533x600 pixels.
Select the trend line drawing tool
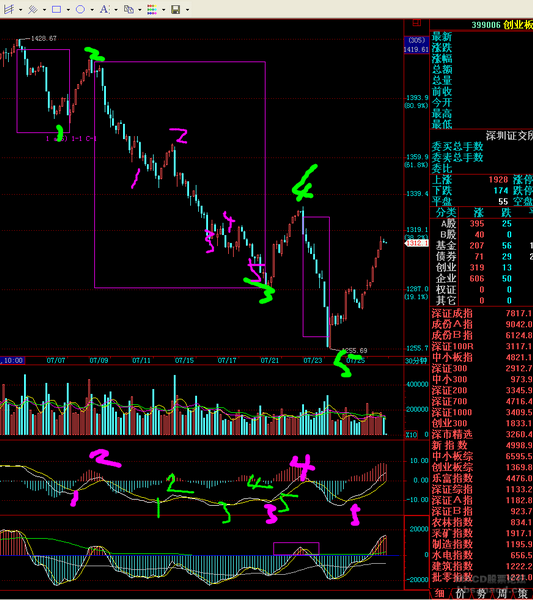click(9, 9)
